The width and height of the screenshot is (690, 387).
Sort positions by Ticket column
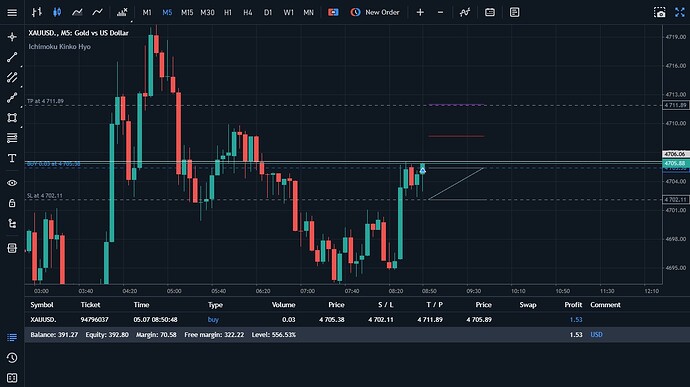coord(90,305)
